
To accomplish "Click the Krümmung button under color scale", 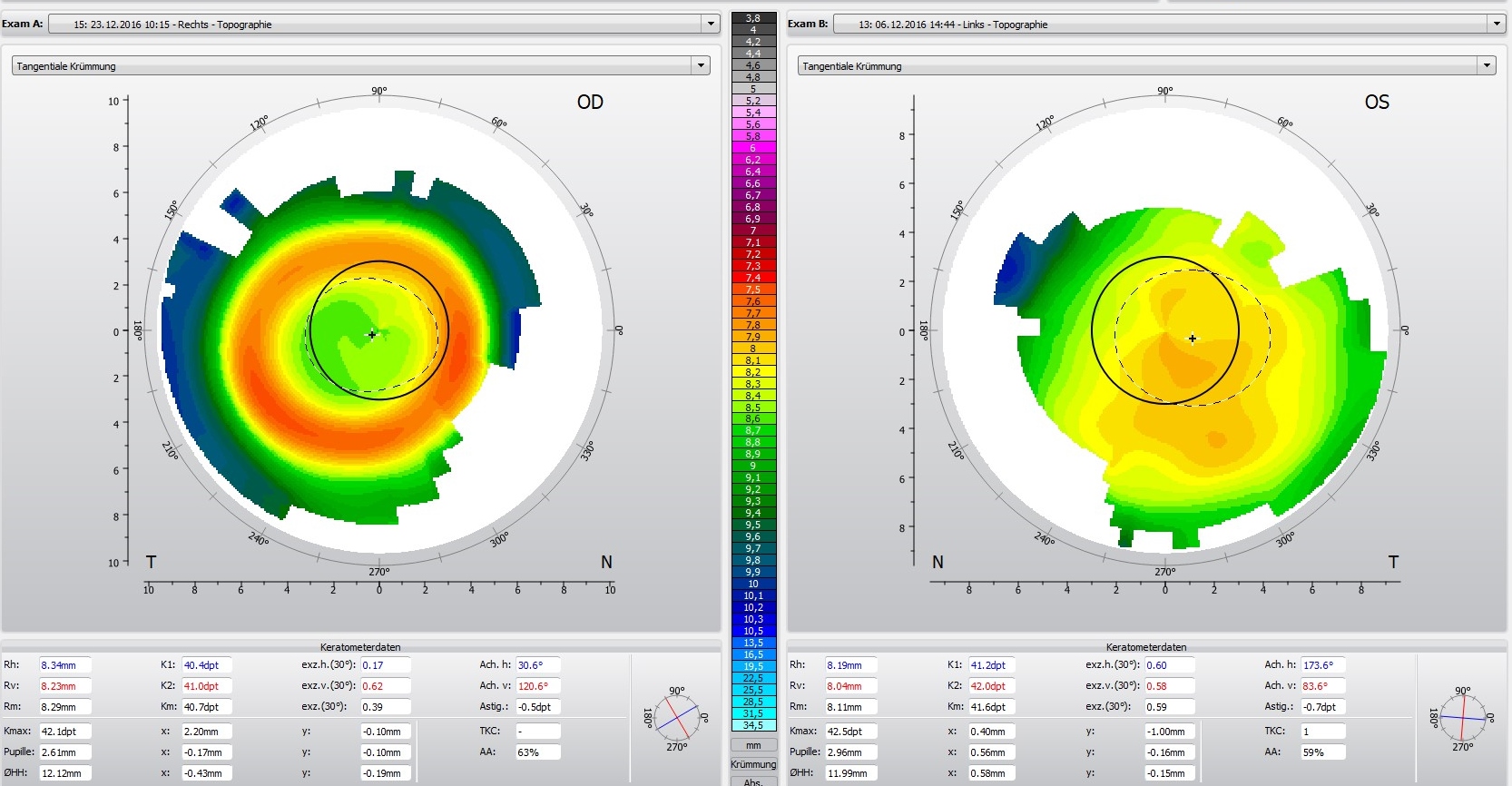I will (x=753, y=764).
